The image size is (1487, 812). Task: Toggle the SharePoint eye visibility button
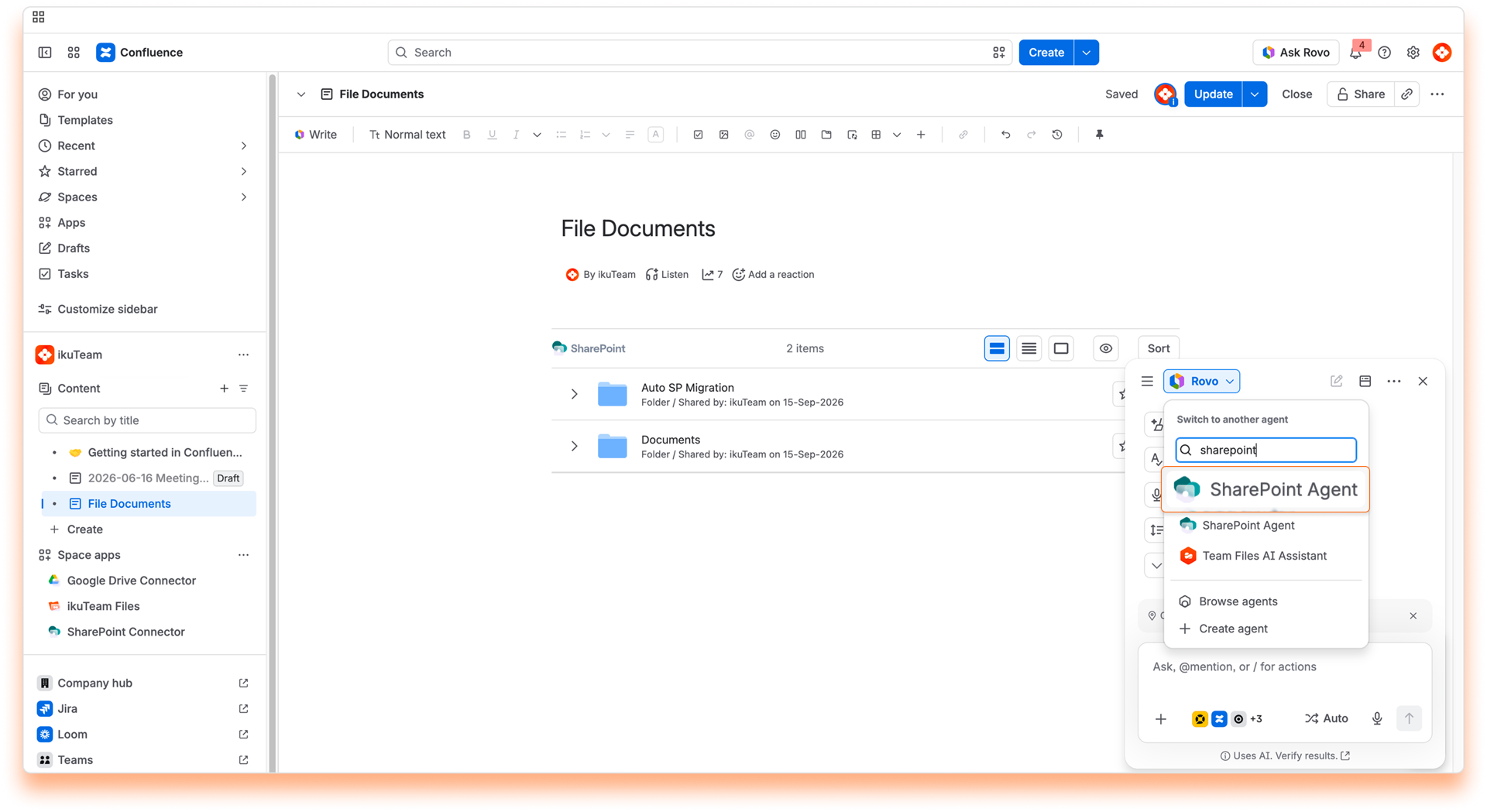click(x=1106, y=348)
